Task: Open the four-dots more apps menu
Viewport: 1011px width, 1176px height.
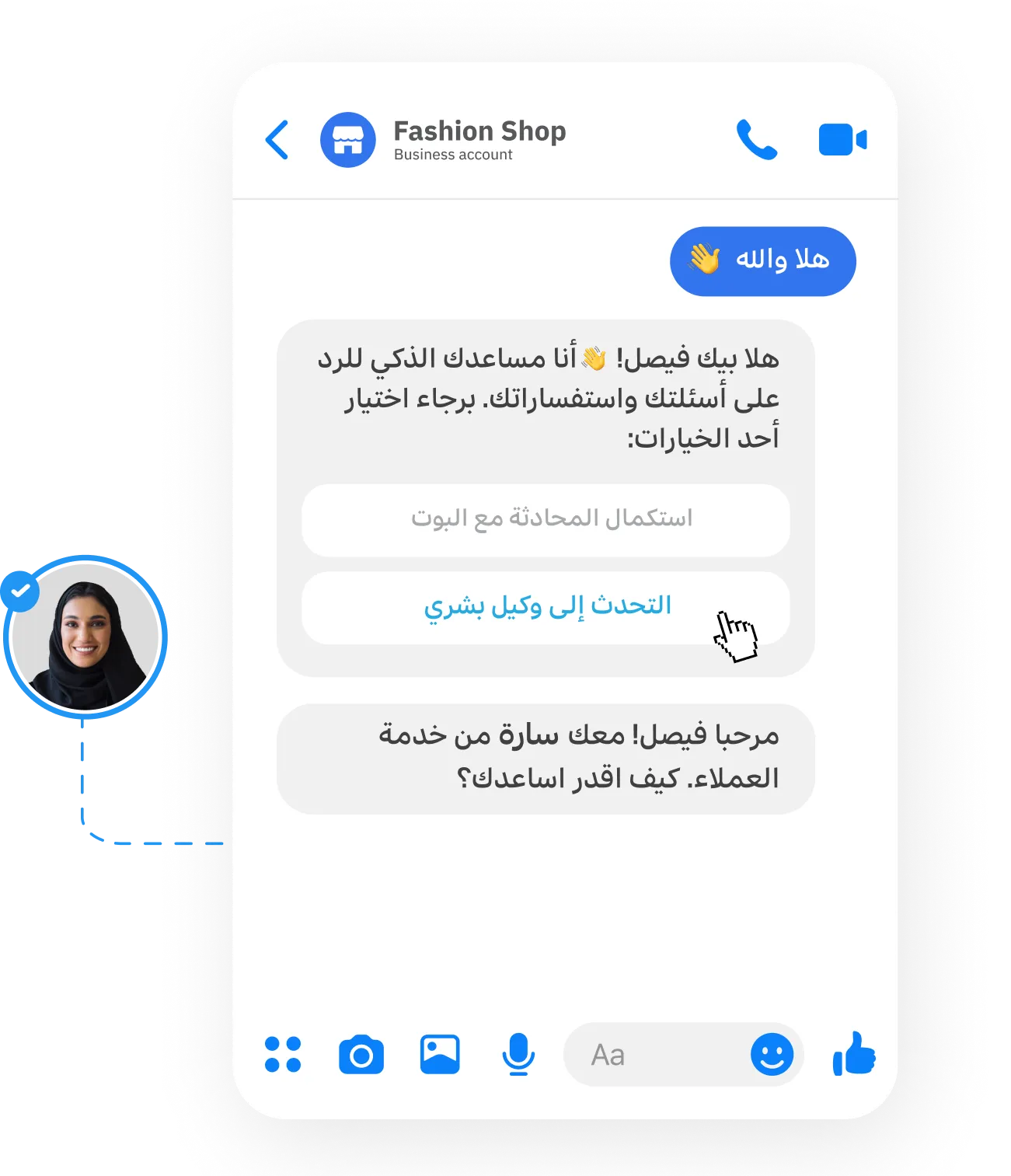Action: click(283, 1055)
